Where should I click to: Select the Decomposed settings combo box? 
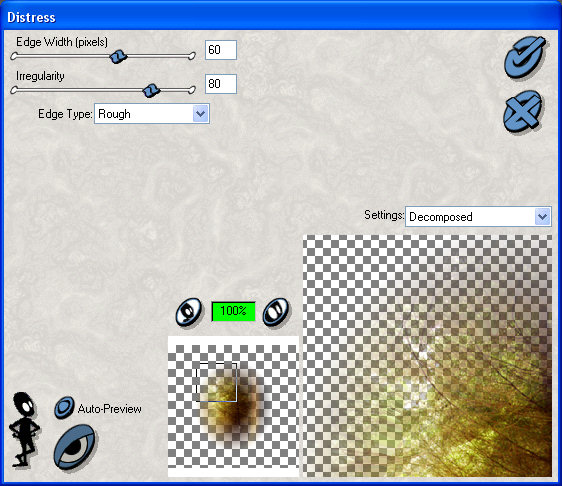coord(478,216)
